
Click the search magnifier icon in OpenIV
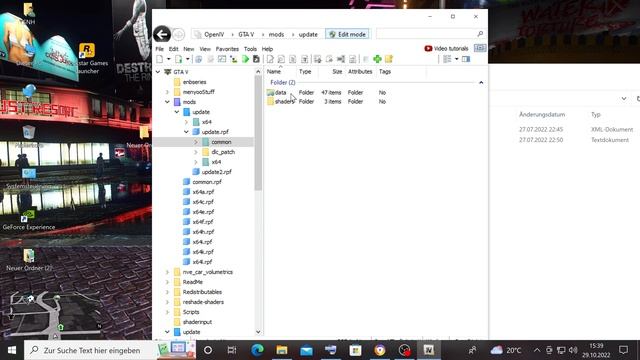pyautogui.click(x=480, y=34)
